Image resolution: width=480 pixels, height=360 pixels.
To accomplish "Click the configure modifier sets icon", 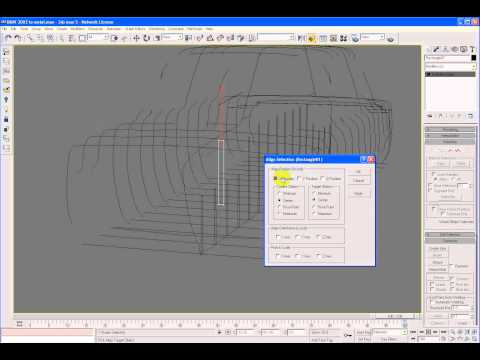I will (x=470, y=116).
